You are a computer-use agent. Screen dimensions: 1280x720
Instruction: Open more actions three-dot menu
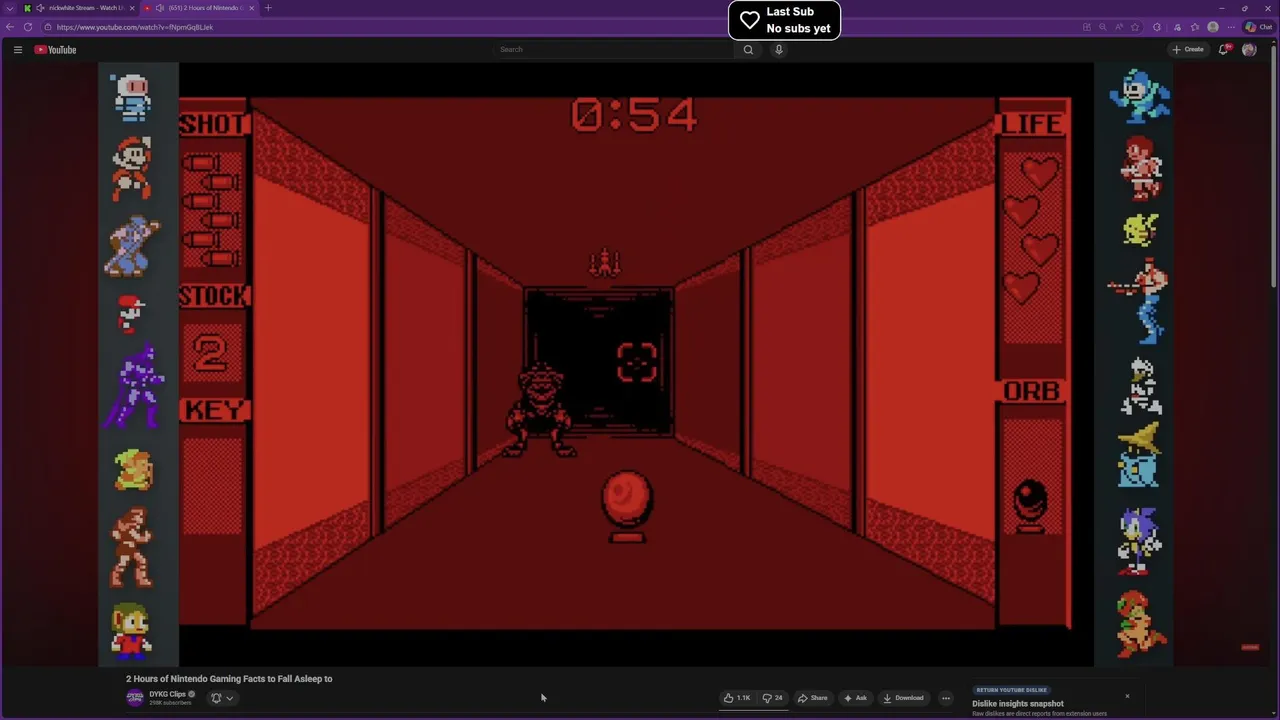click(x=946, y=698)
